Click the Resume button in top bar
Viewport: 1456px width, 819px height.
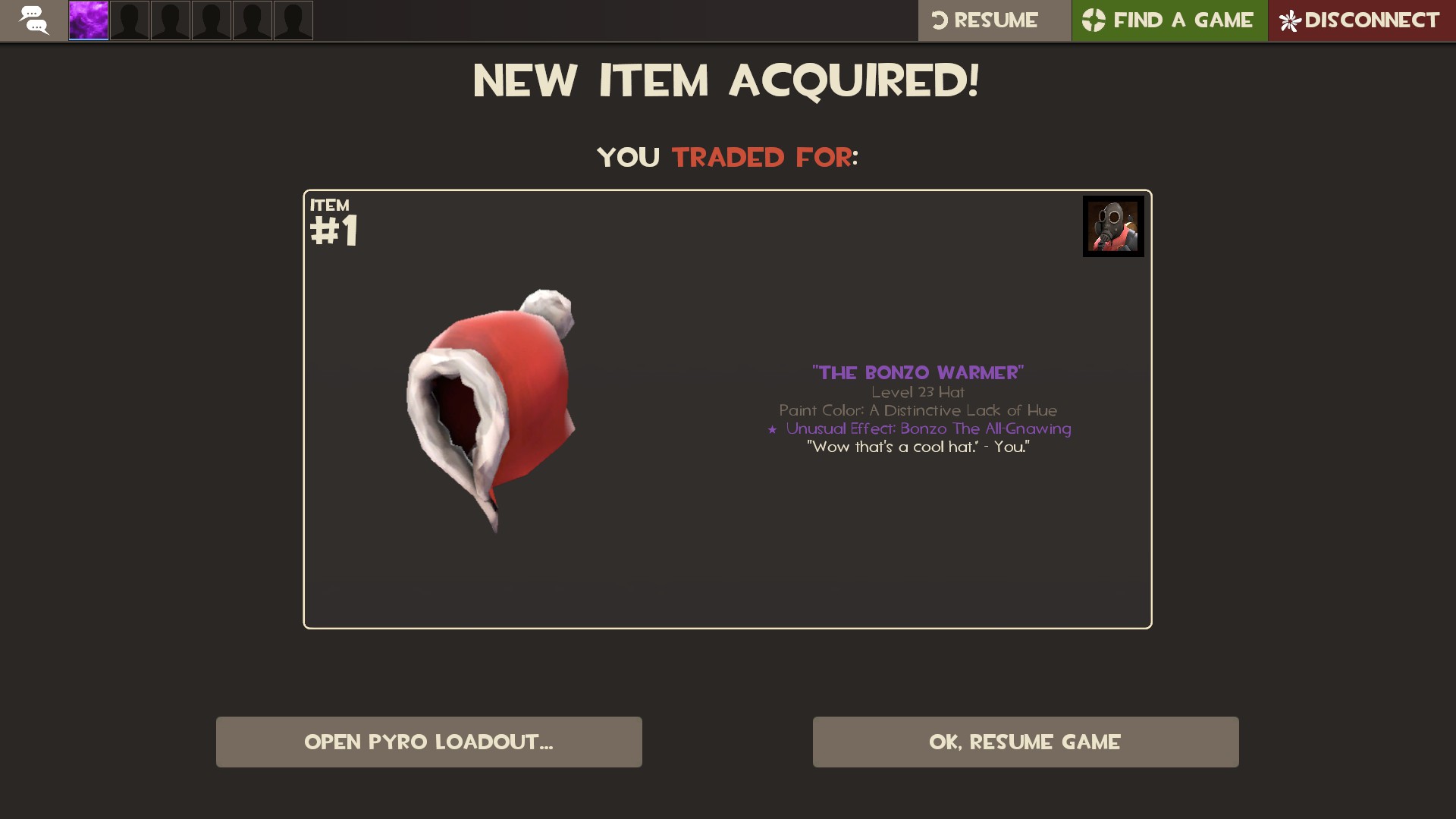(994, 20)
